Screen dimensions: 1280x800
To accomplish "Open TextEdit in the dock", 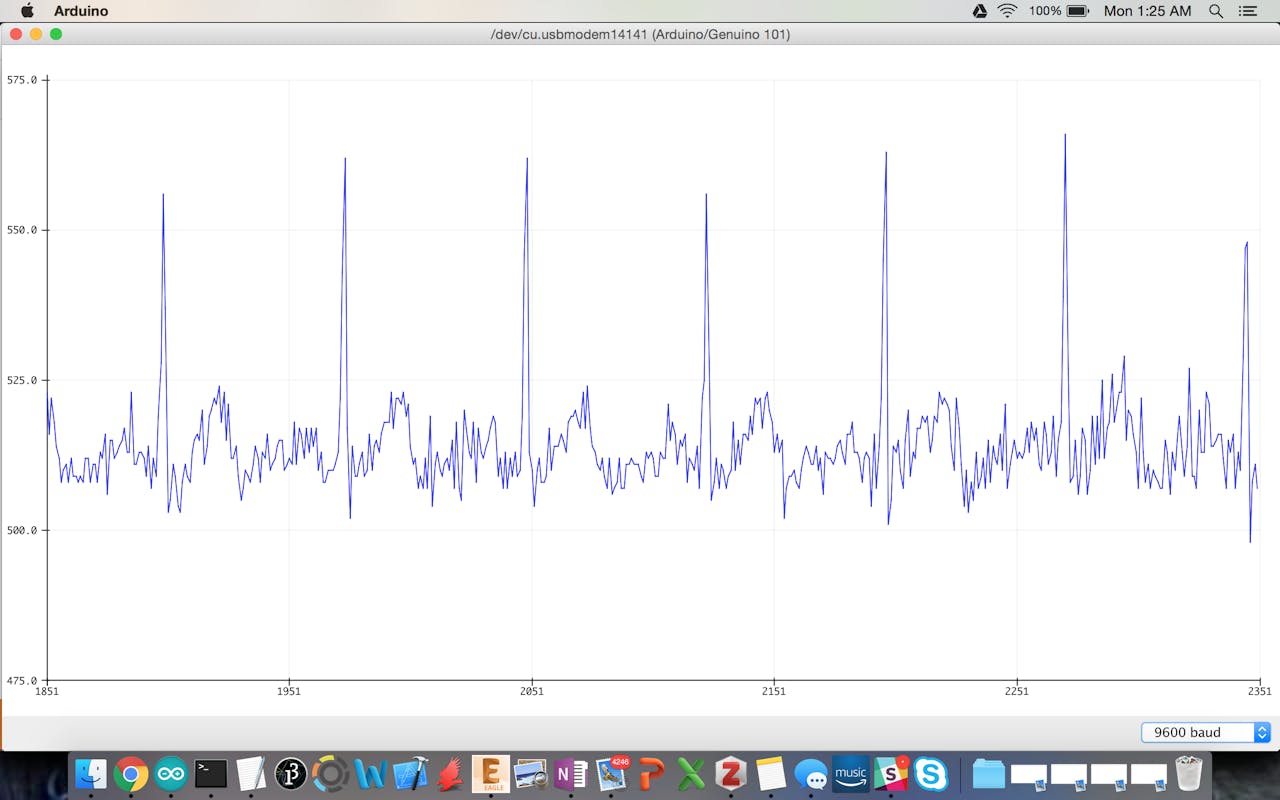I will point(250,773).
